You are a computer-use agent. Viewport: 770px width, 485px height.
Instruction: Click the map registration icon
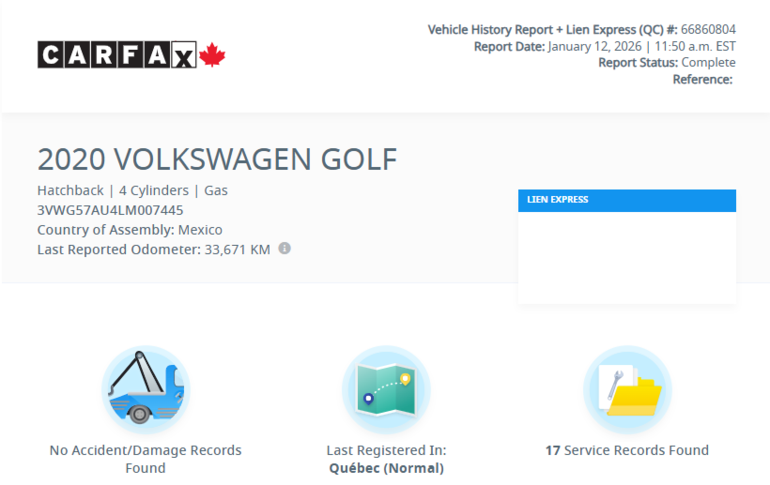tap(386, 389)
